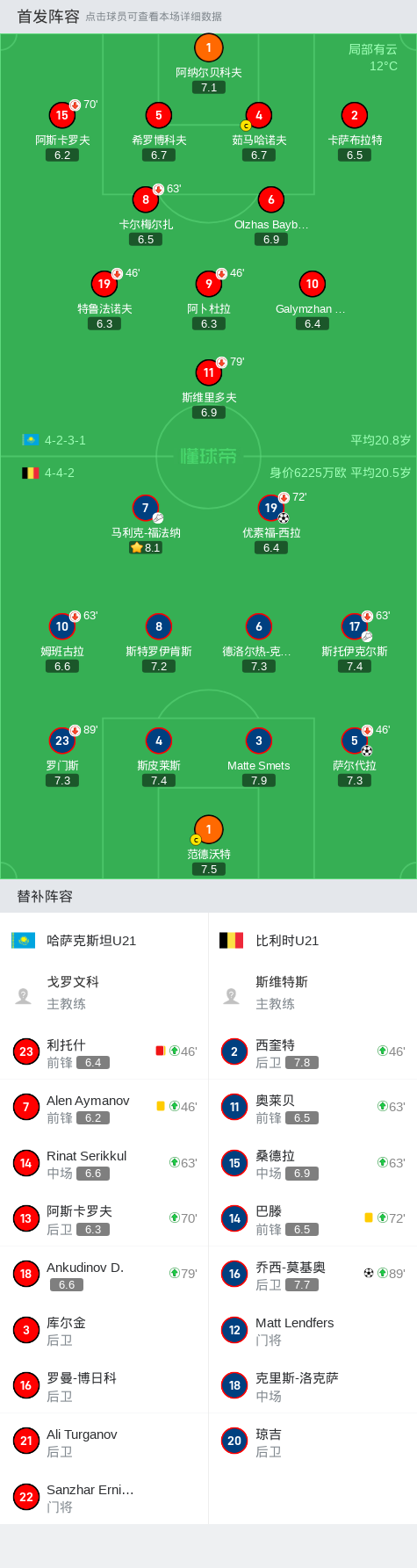
Task: Open 萨尔代拉 number 5 player icon
Action: tap(355, 741)
